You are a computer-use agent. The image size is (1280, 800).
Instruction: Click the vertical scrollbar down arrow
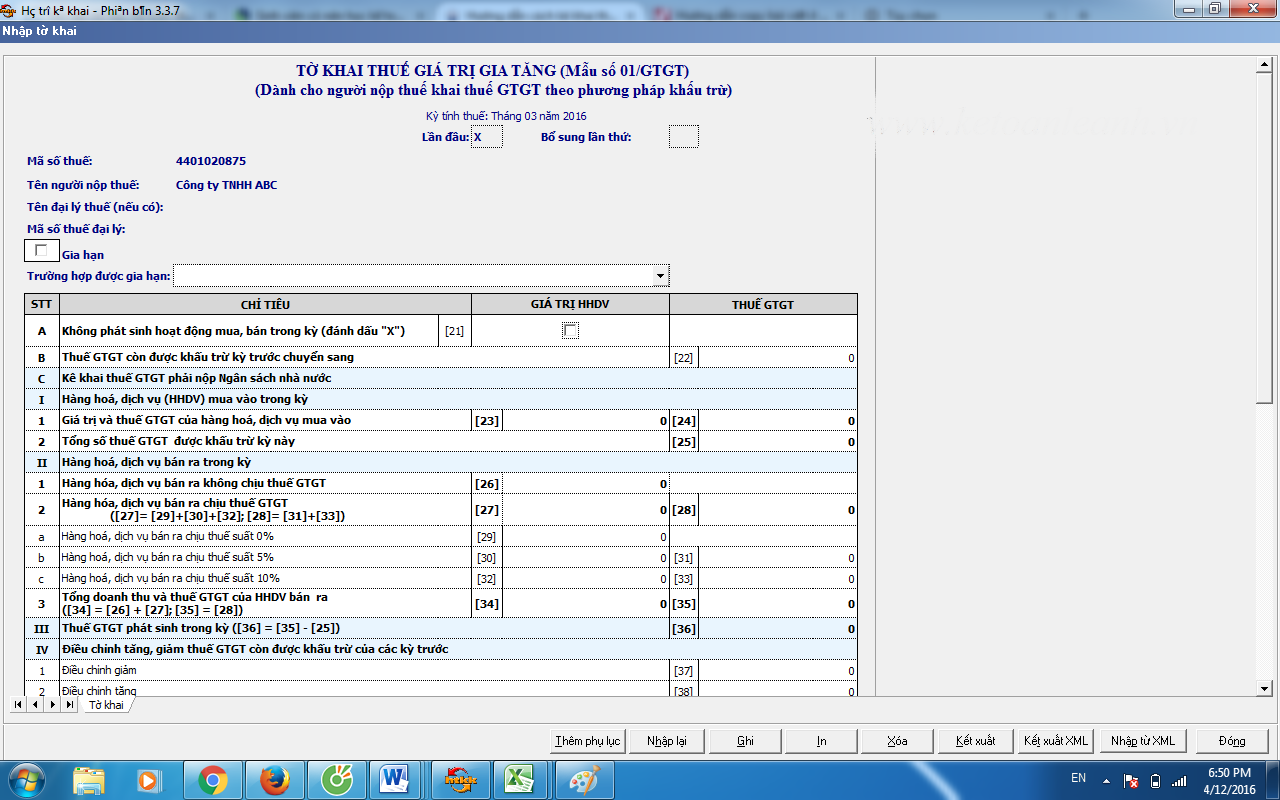pos(1263,688)
